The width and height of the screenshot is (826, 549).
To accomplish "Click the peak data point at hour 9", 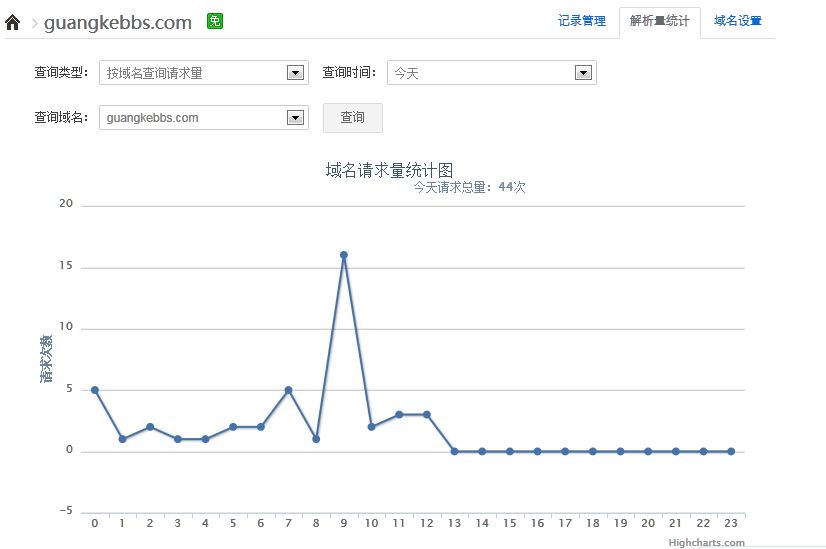I will 343,255.
